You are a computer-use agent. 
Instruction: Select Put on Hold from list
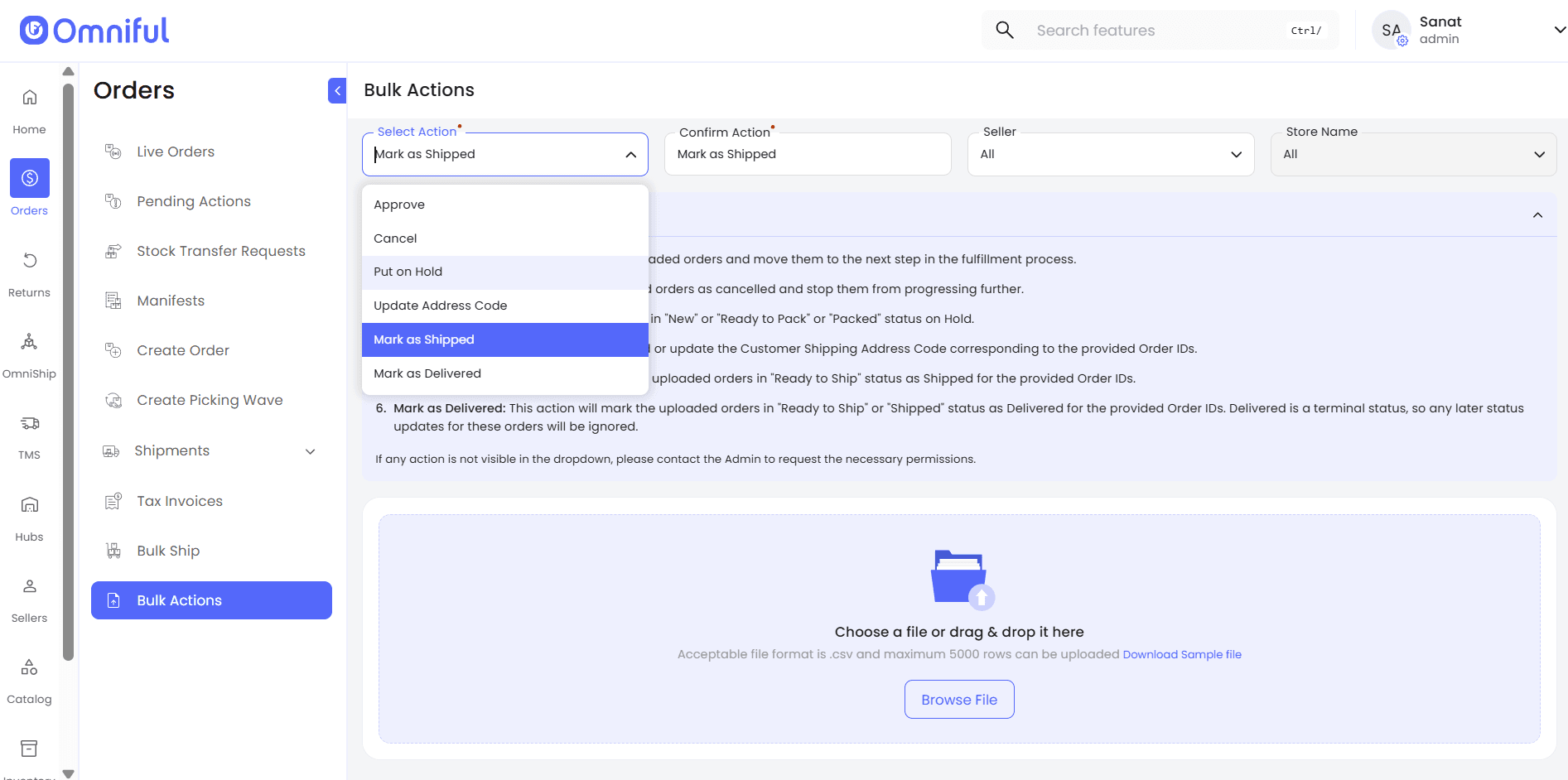coord(408,272)
